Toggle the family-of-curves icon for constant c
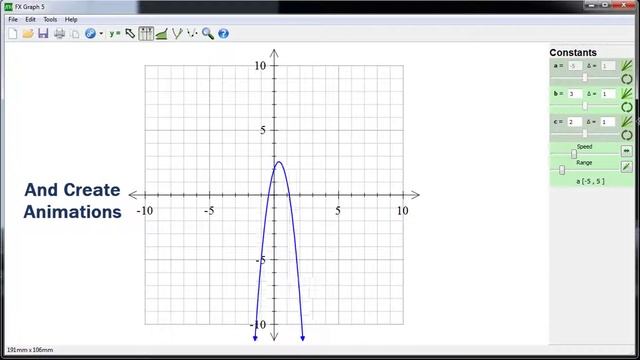Screen dimensions: 640x360 627,121
